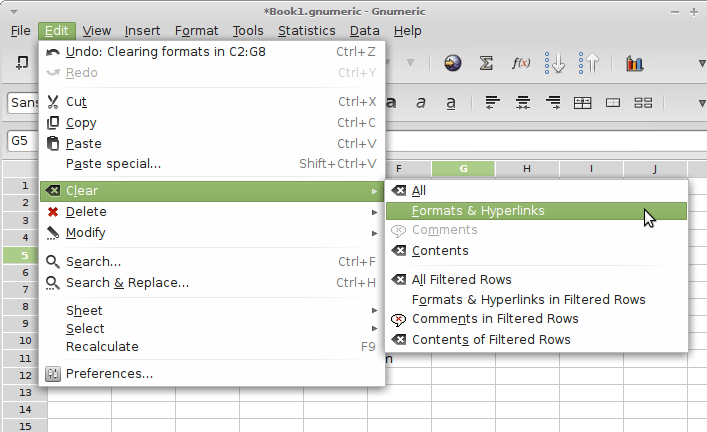Open the Statistics menu

pos(306,31)
